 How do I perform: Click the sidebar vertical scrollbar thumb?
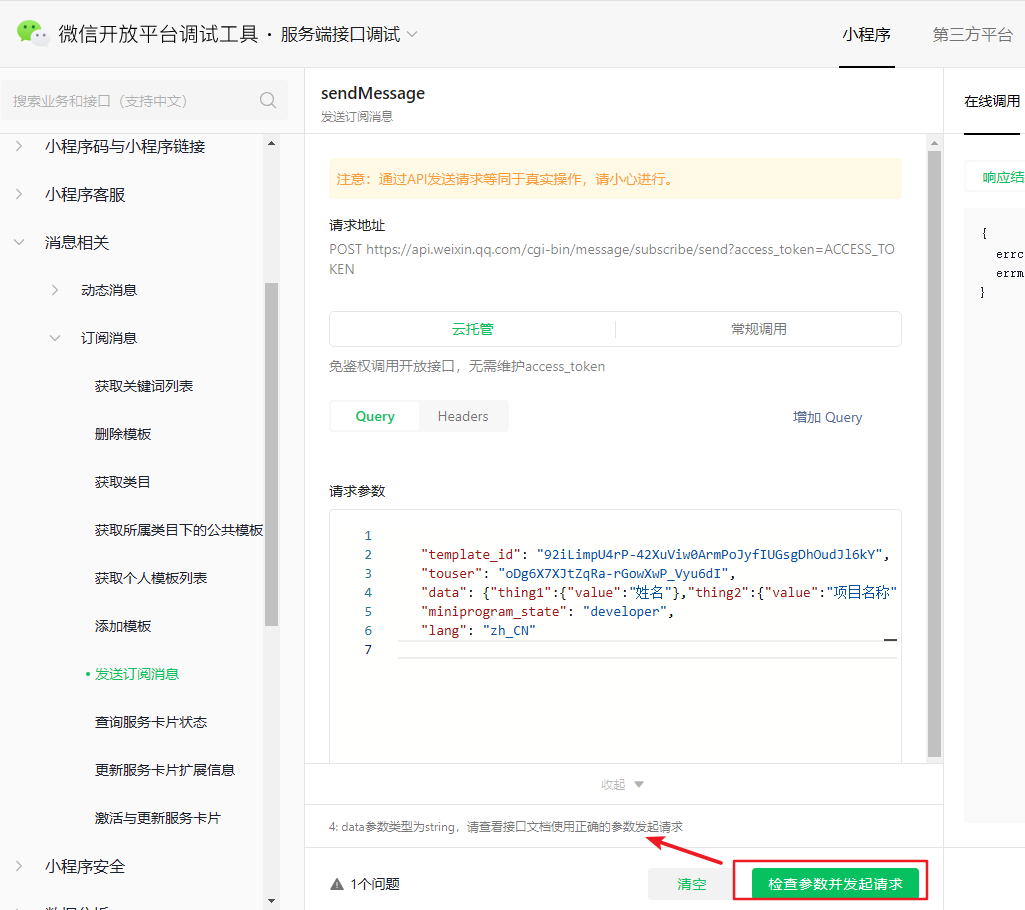[272, 454]
